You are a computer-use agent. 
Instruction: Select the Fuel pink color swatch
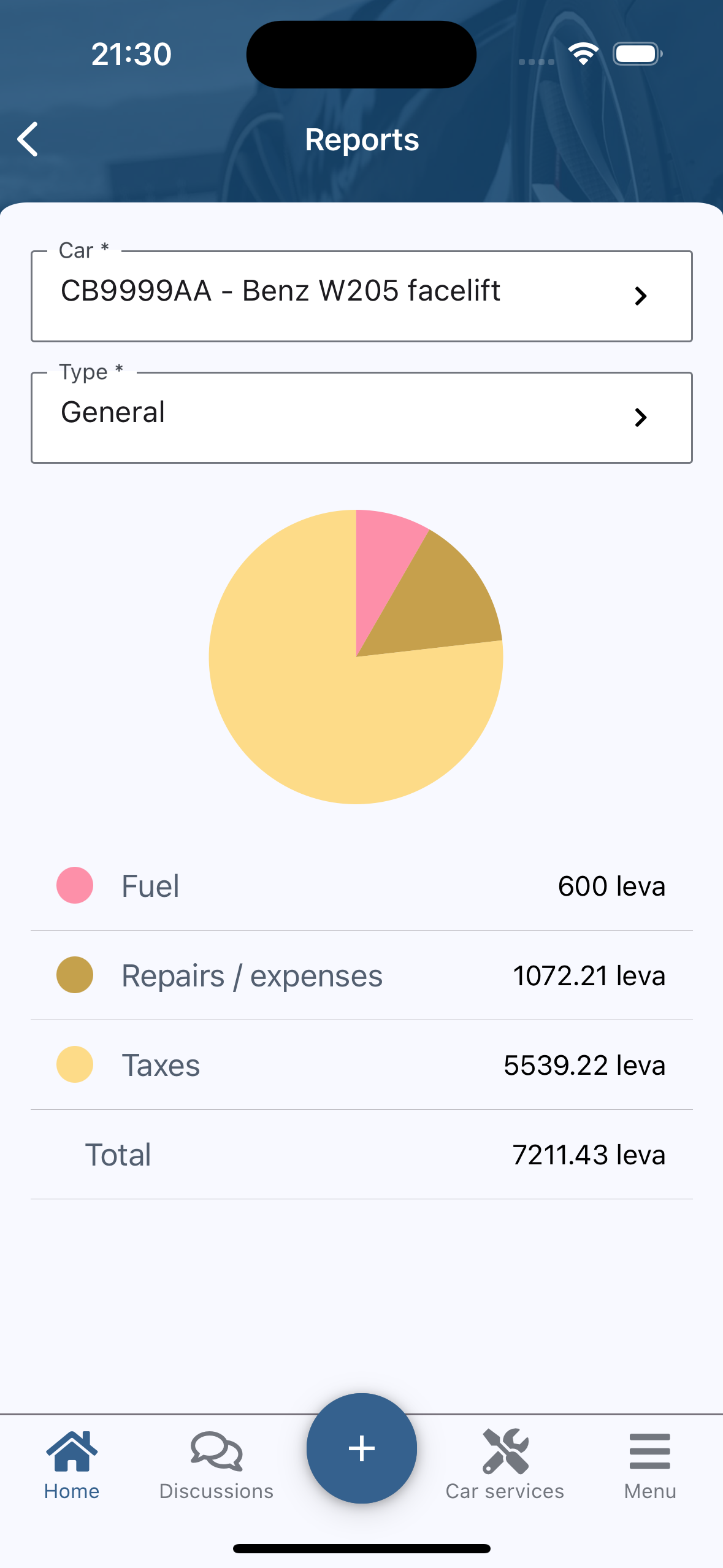[x=75, y=885]
